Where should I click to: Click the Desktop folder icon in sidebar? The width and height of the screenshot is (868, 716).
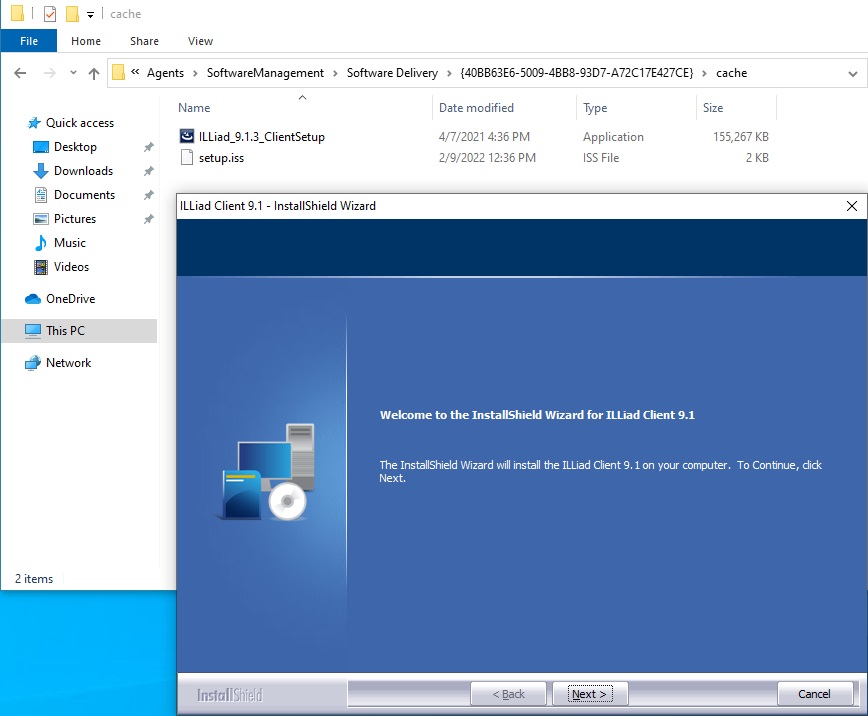click(41, 147)
